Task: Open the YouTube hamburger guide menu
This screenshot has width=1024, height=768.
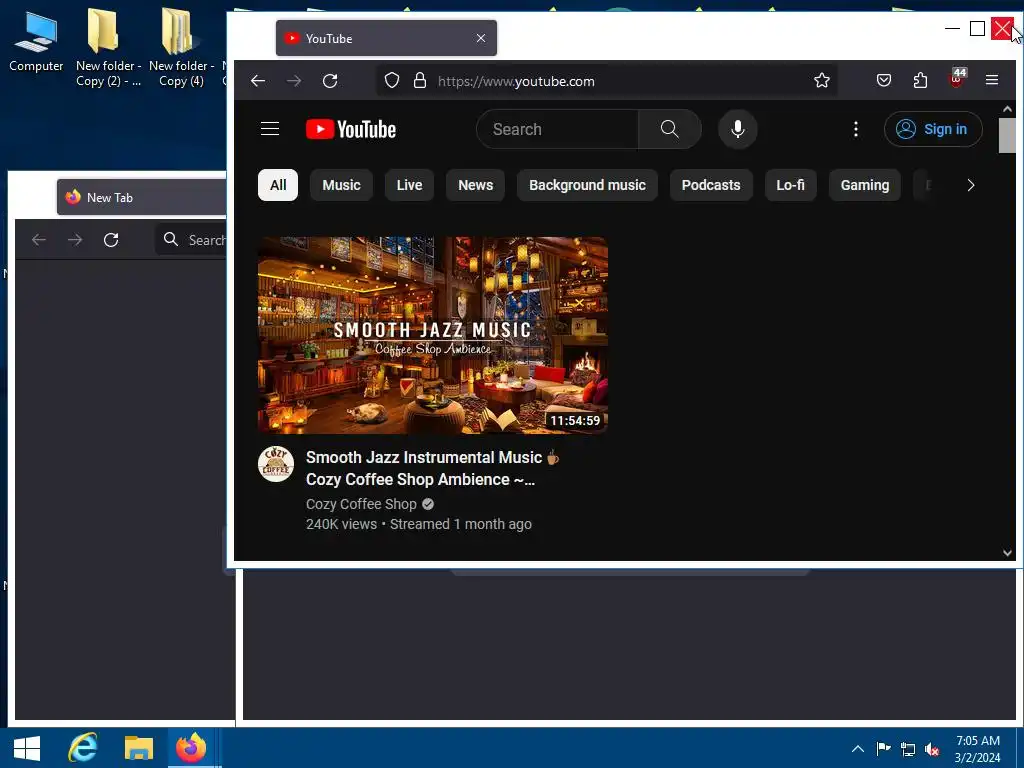Action: pyautogui.click(x=270, y=129)
